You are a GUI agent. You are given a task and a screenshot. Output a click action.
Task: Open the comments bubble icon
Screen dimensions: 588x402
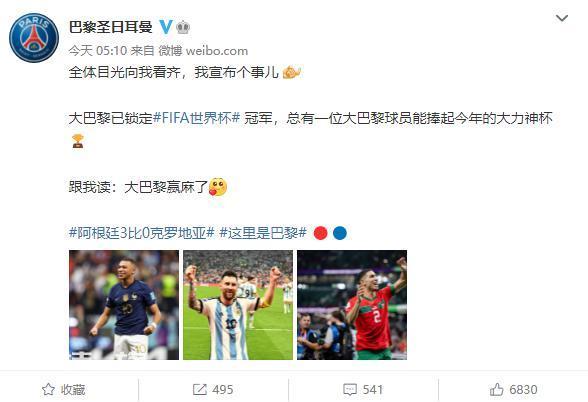350,389
